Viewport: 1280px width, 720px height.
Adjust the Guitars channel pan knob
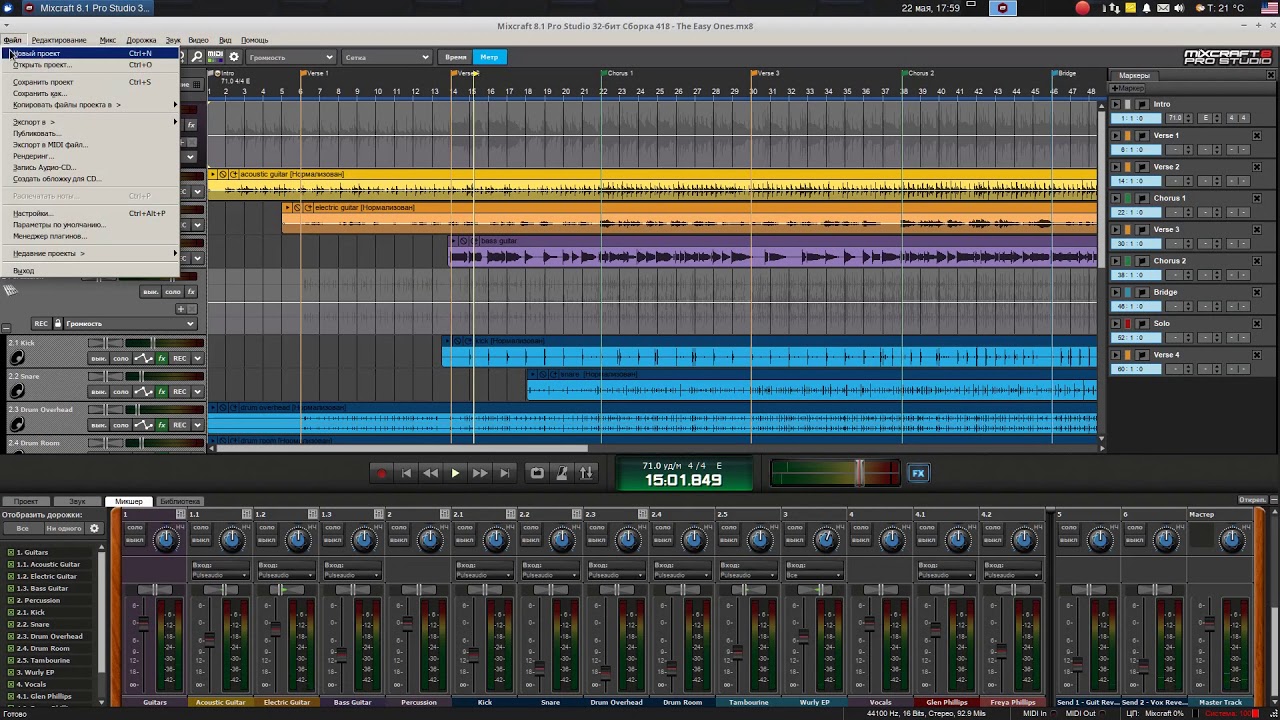pyautogui.click(x=166, y=540)
